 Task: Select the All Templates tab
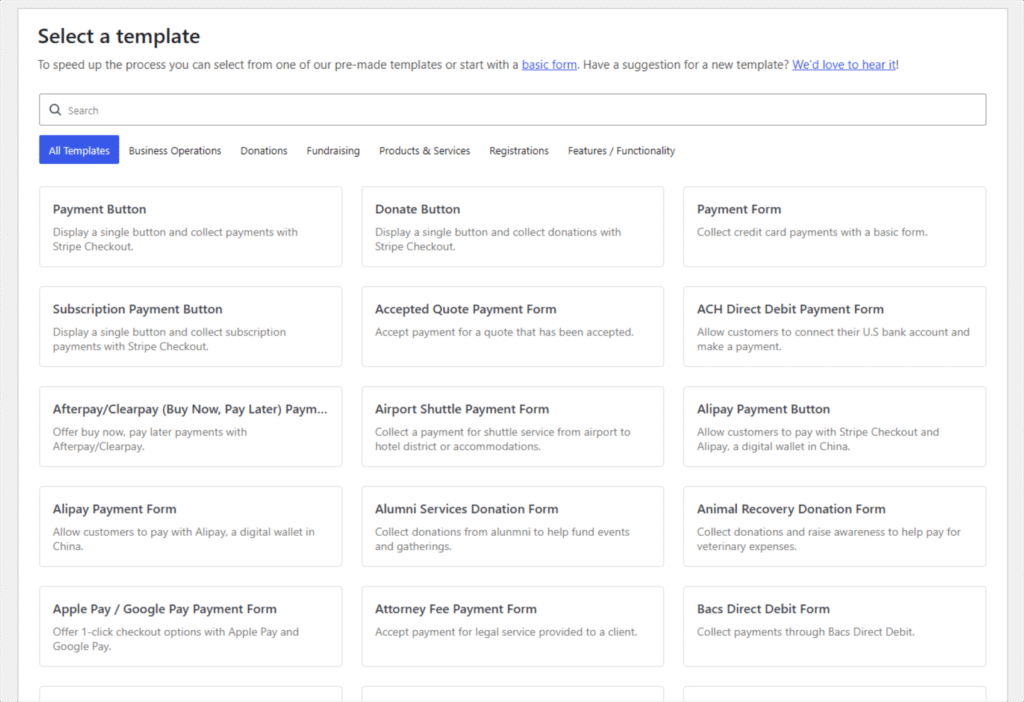(79, 150)
